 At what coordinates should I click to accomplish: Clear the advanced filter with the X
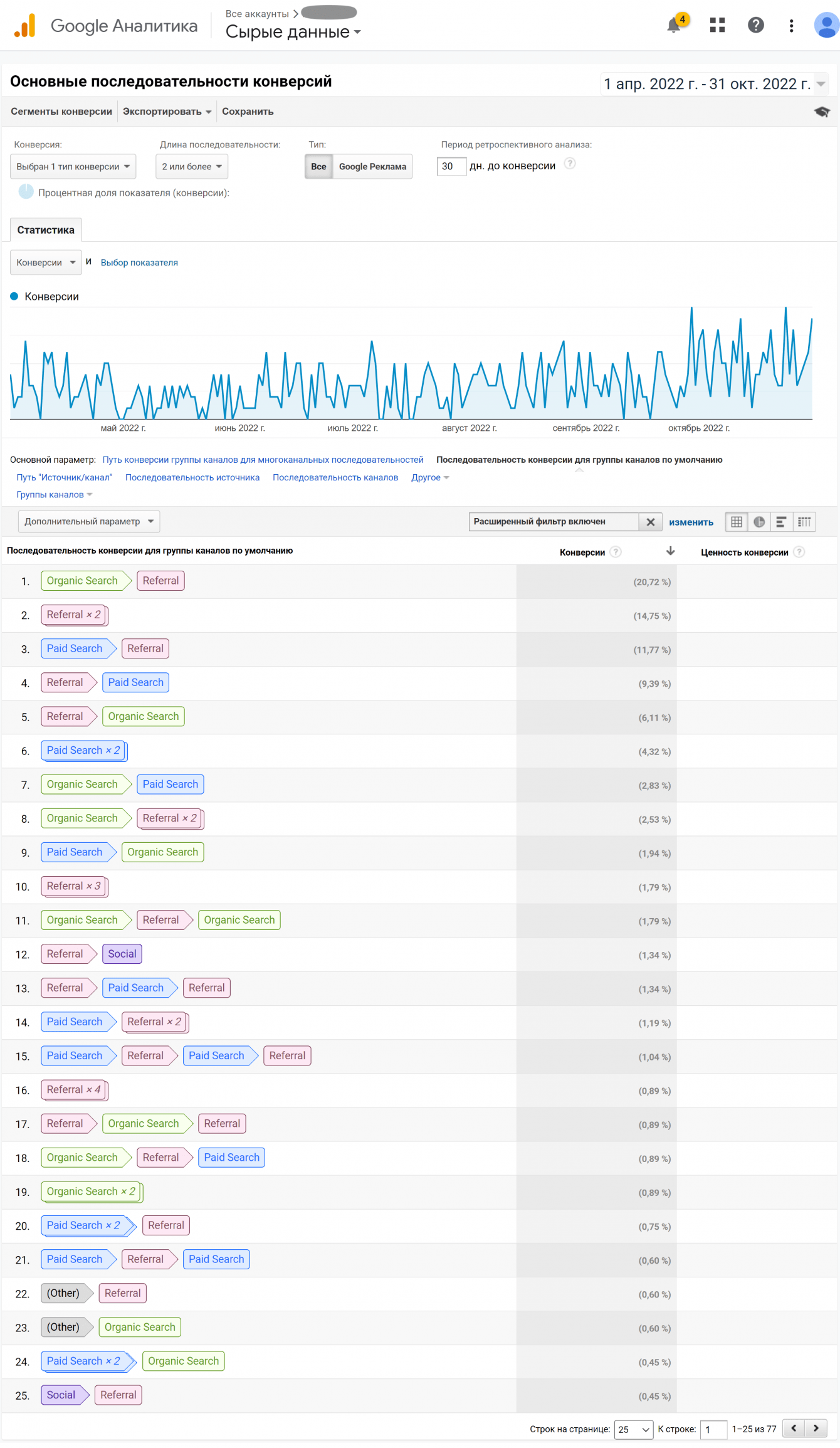pyautogui.click(x=651, y=522)
